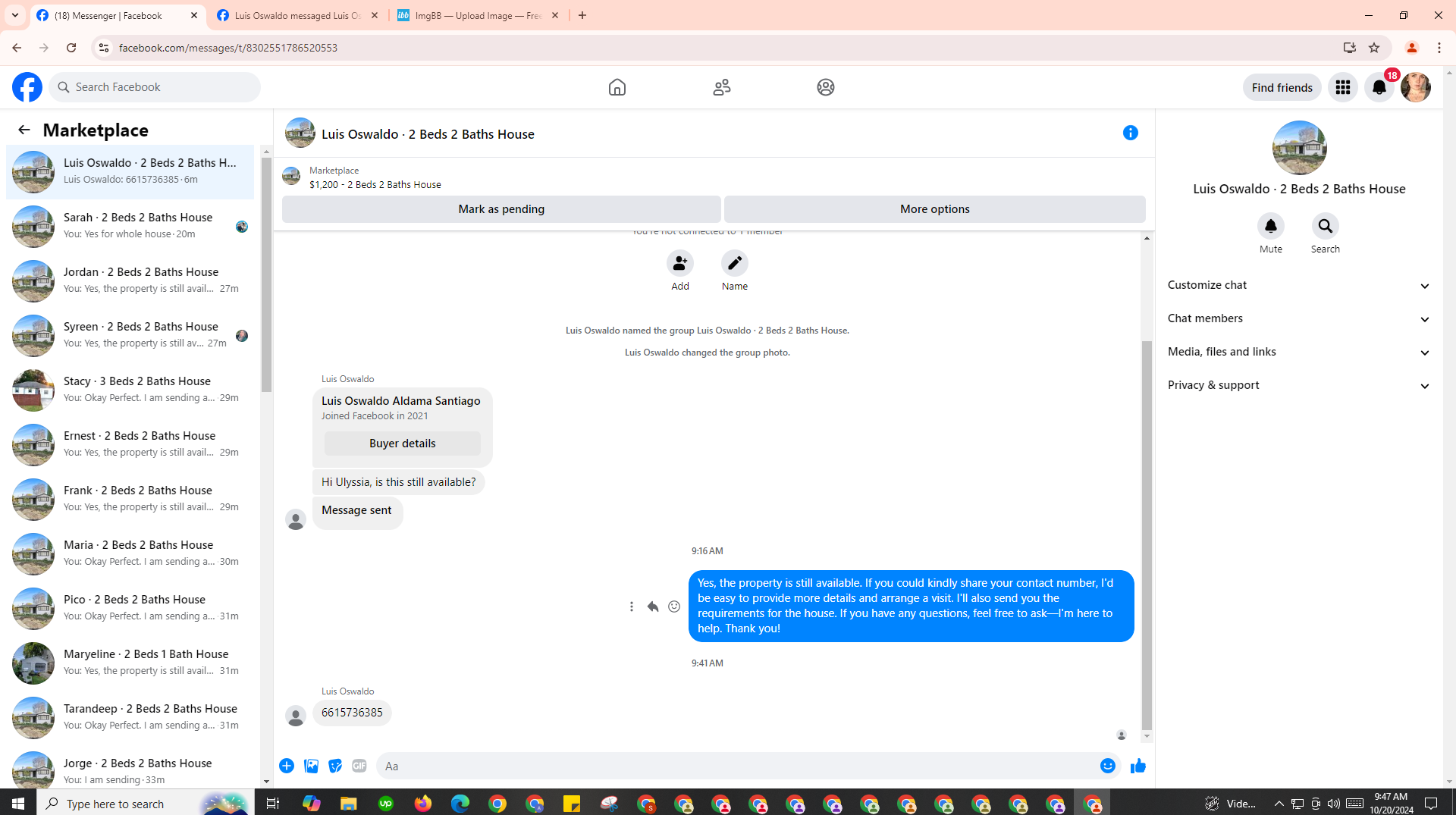Open Facebook Home icon
The height and width of the screenshot is (815, 1456).
tap(617, 87)
